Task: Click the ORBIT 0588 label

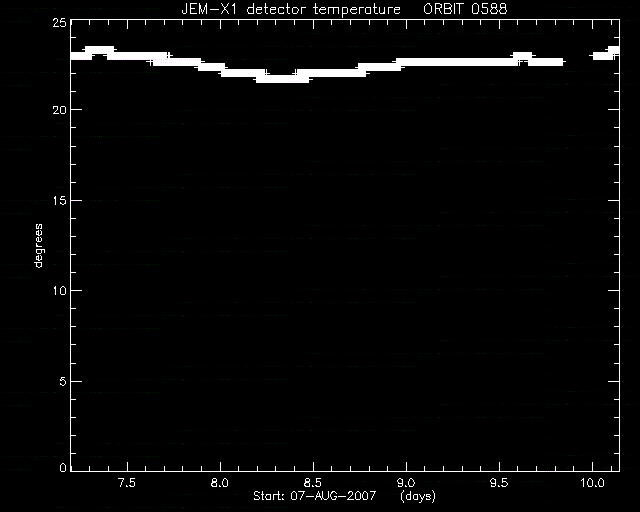Action: pos(465,9)
